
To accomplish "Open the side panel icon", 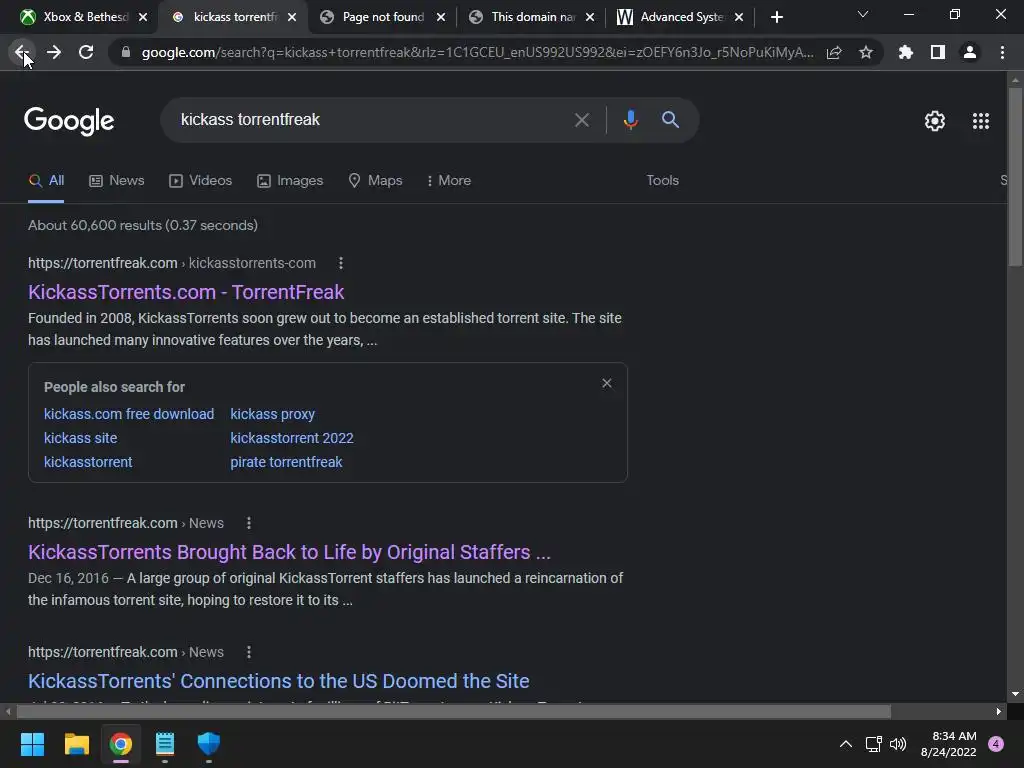I will tap(938, 52).
